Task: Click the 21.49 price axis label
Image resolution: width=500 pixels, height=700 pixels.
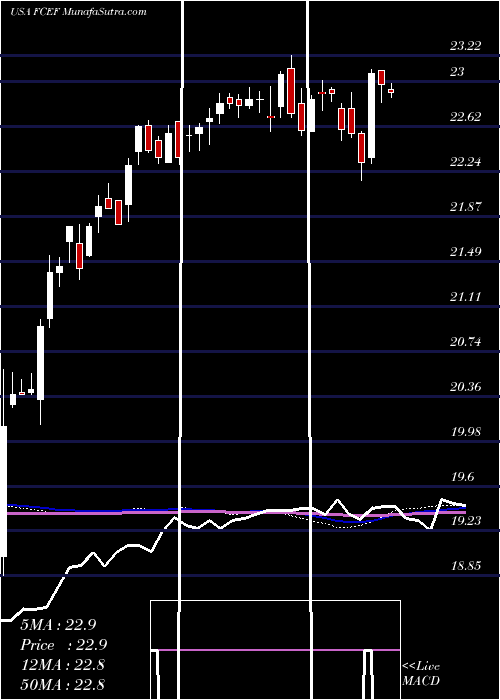Action: click(x=466, y=252)
